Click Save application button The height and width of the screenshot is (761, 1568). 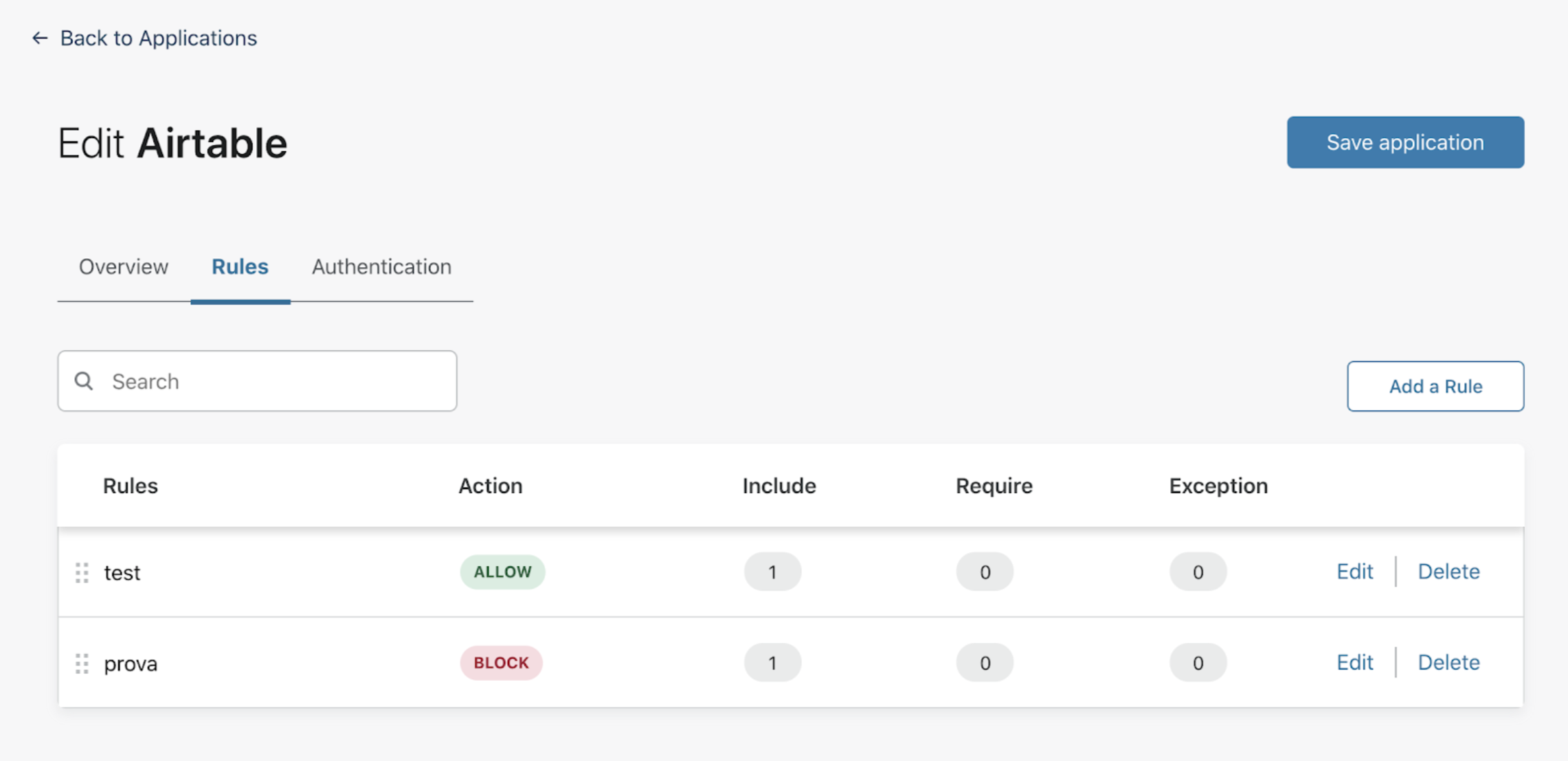1405,142
